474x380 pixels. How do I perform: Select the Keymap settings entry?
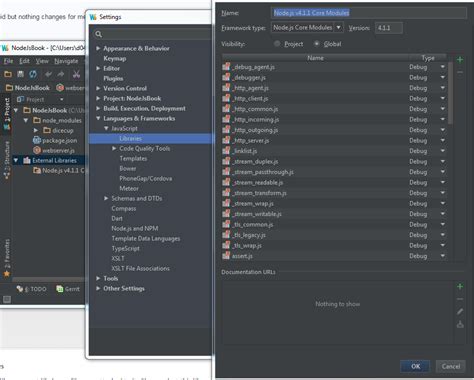click(x=115, y=58)
